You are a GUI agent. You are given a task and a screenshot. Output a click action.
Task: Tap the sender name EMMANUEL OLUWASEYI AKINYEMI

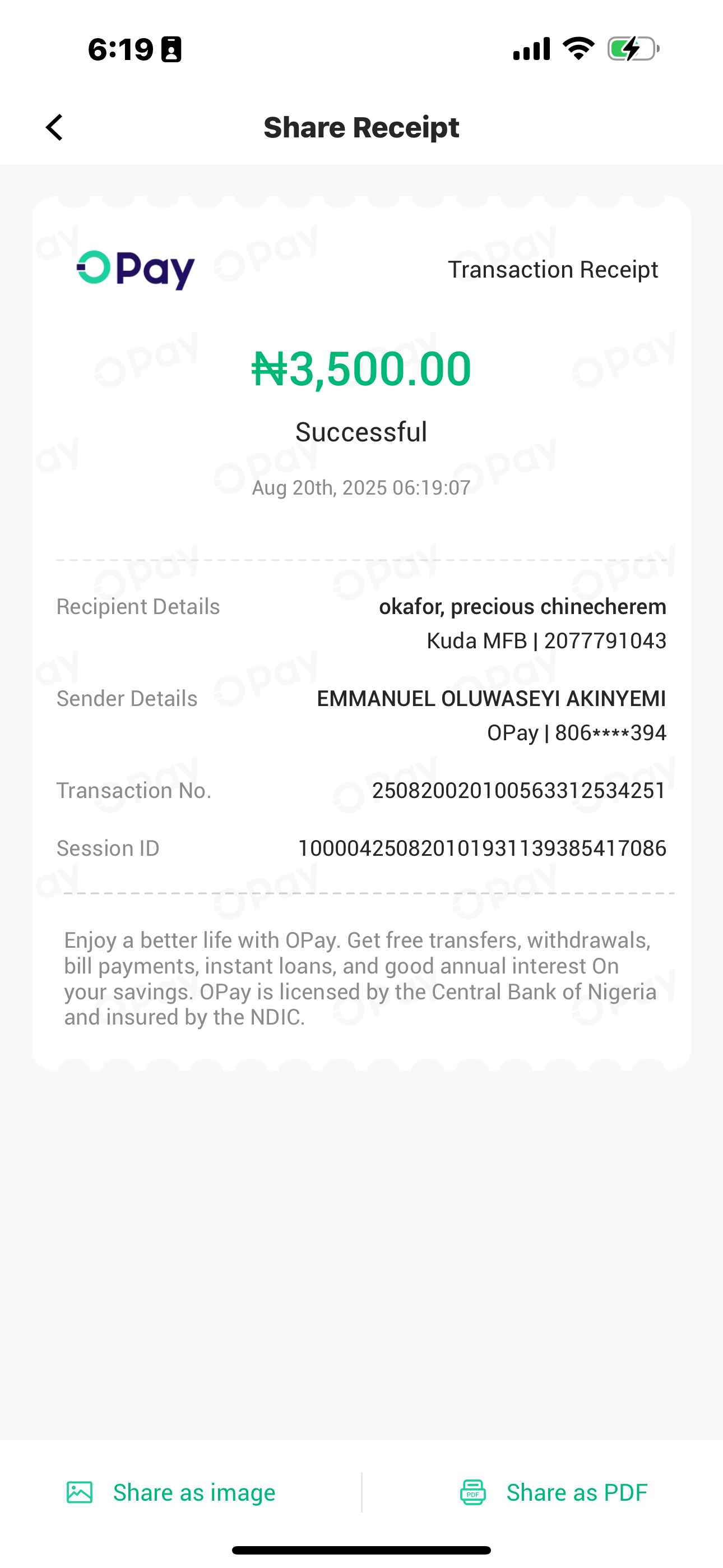491,699
